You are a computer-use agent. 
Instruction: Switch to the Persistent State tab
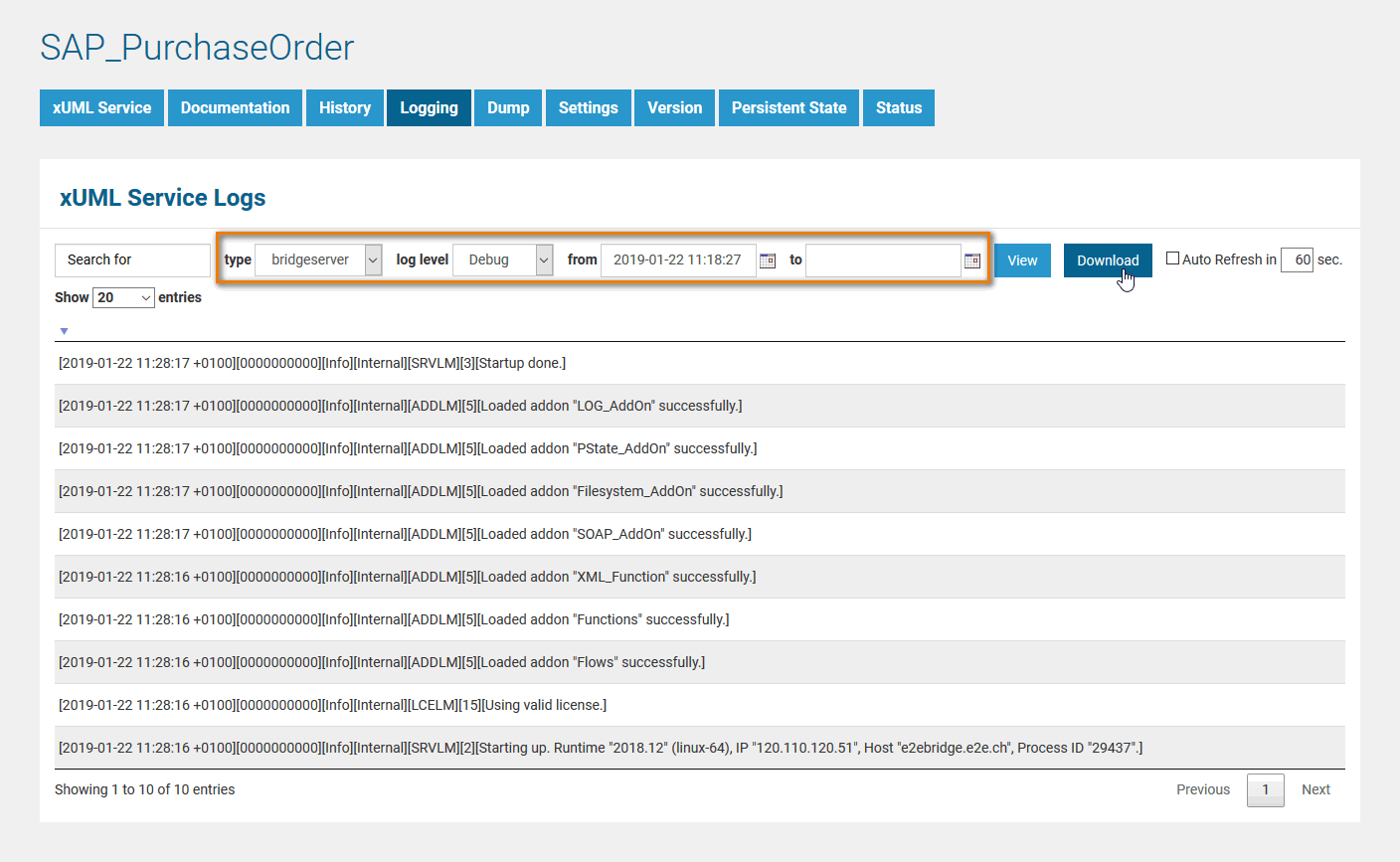(x=788, y=107)
